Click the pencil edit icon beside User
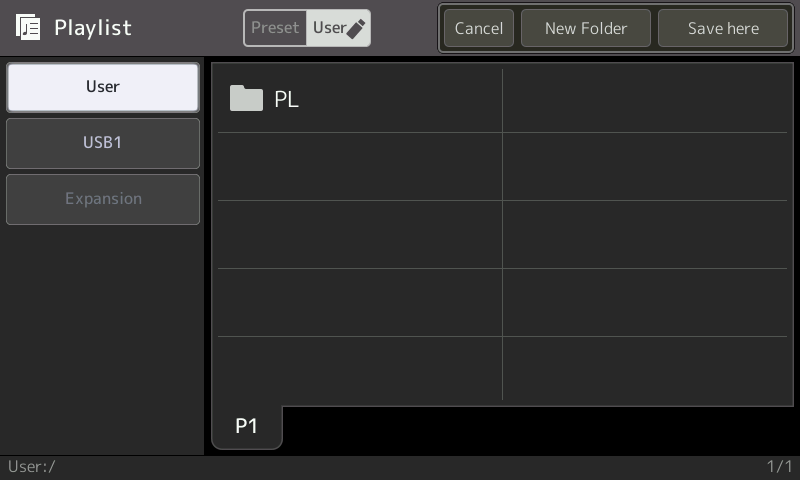Viewport: 800px width, 480px height. pos(356,29)
